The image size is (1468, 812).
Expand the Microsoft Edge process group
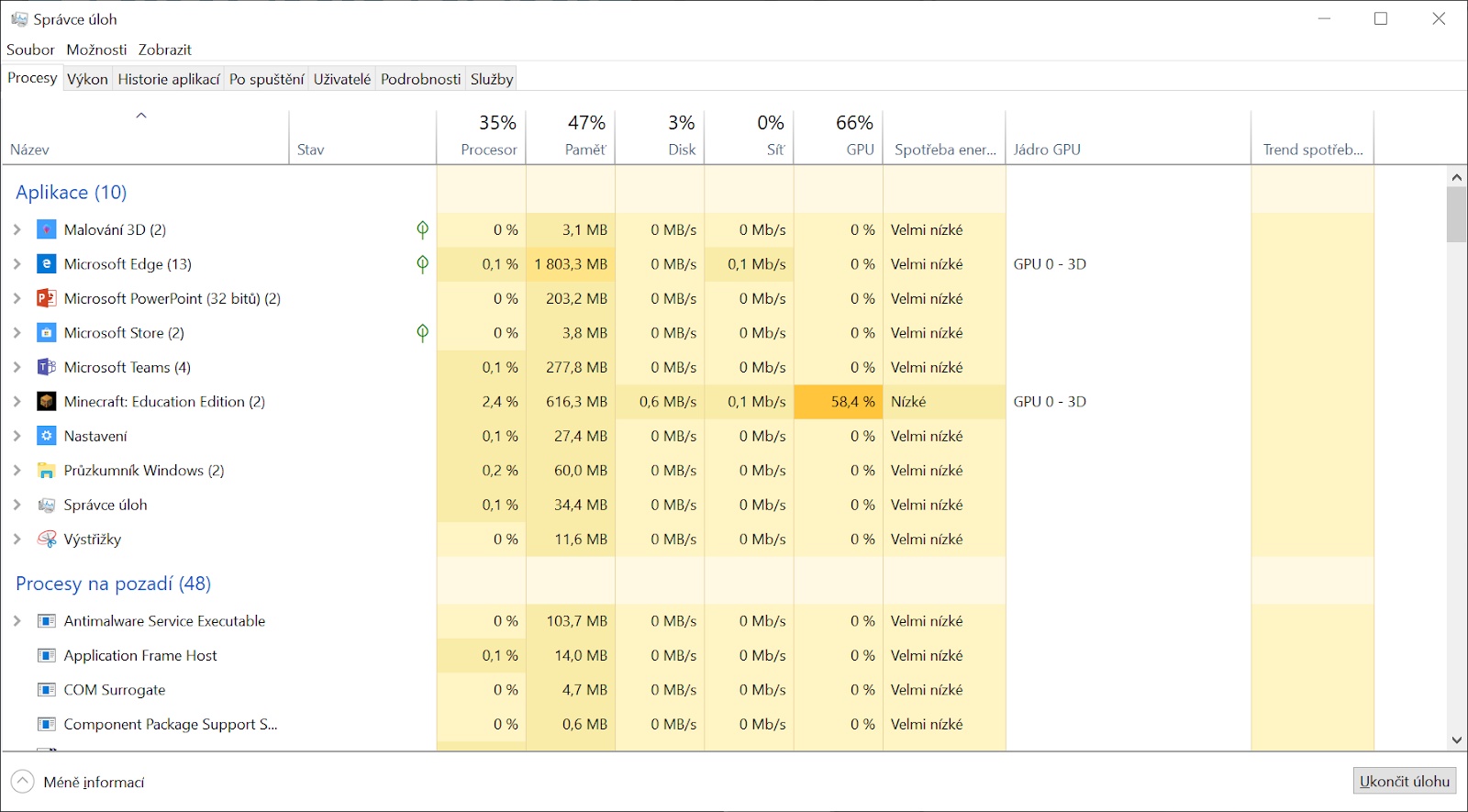(17, 264)
